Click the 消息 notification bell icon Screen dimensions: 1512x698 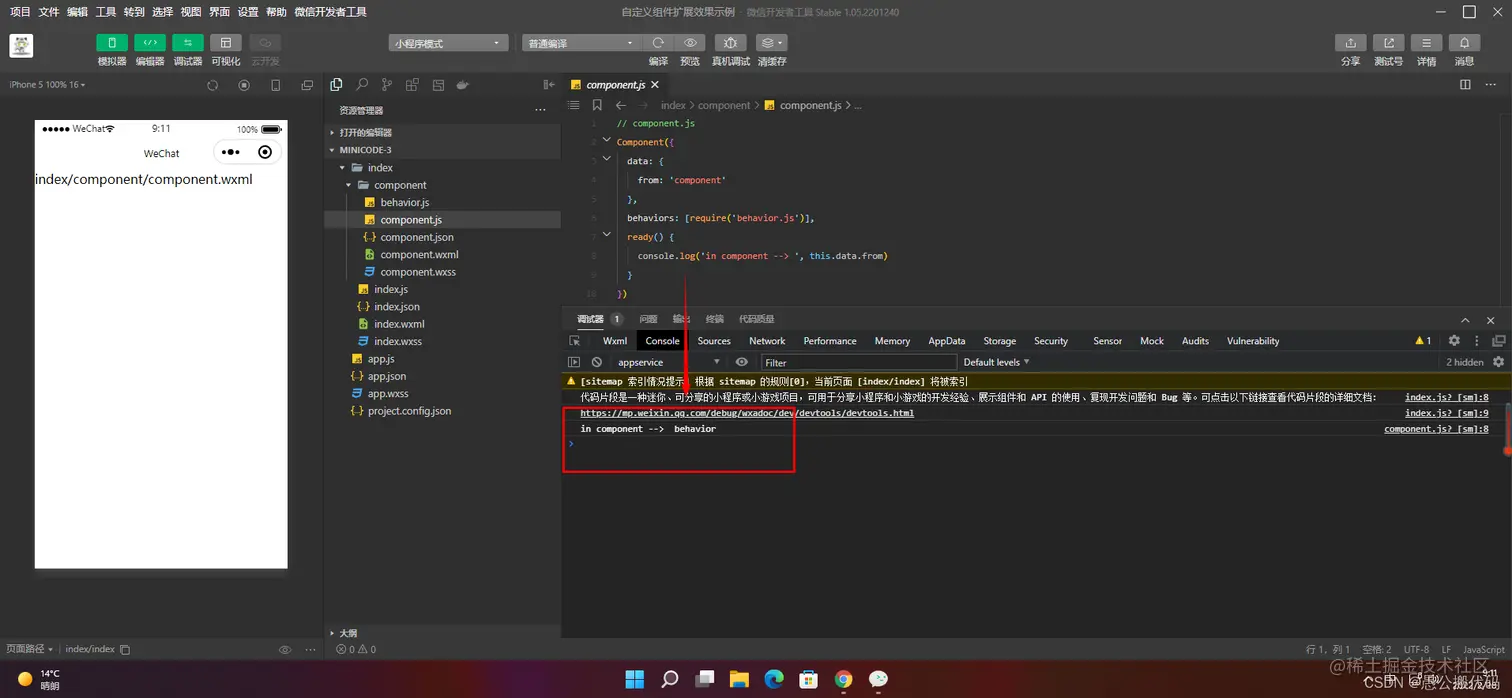1464,43
